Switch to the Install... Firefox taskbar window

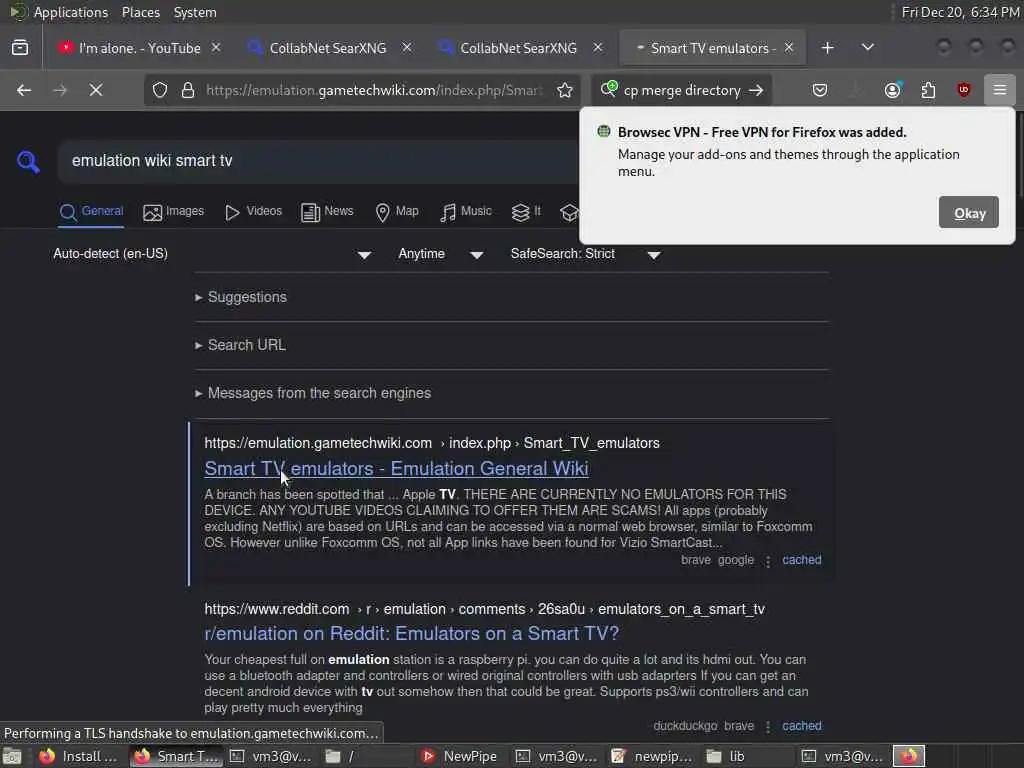(x=78, y=756)
